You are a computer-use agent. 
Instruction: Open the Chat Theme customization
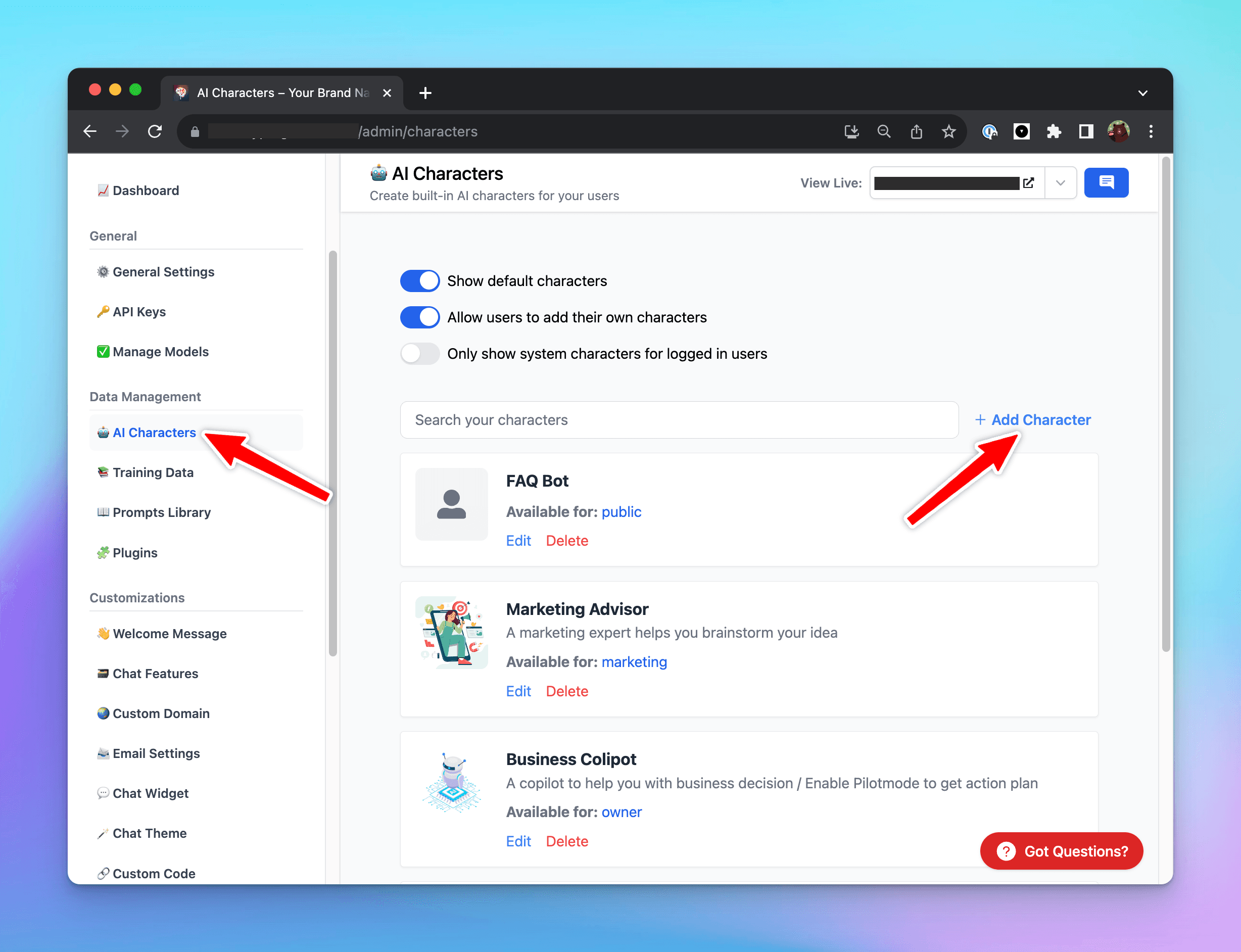click(149, 833)
